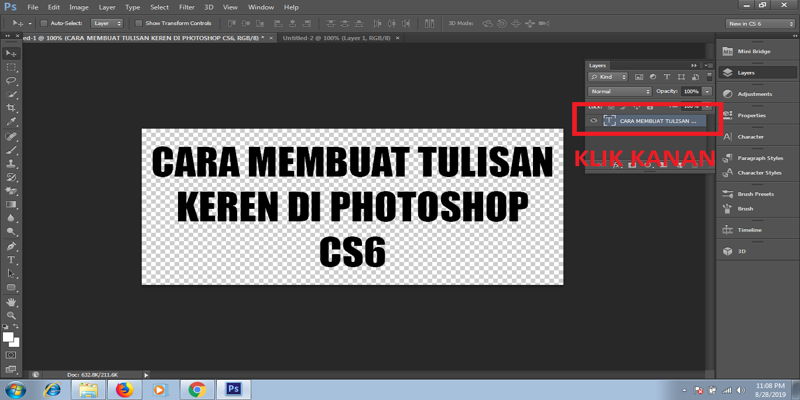800x400 pixels.
Task: Select the Rectangle shape tool
Action: click(11, 287)
